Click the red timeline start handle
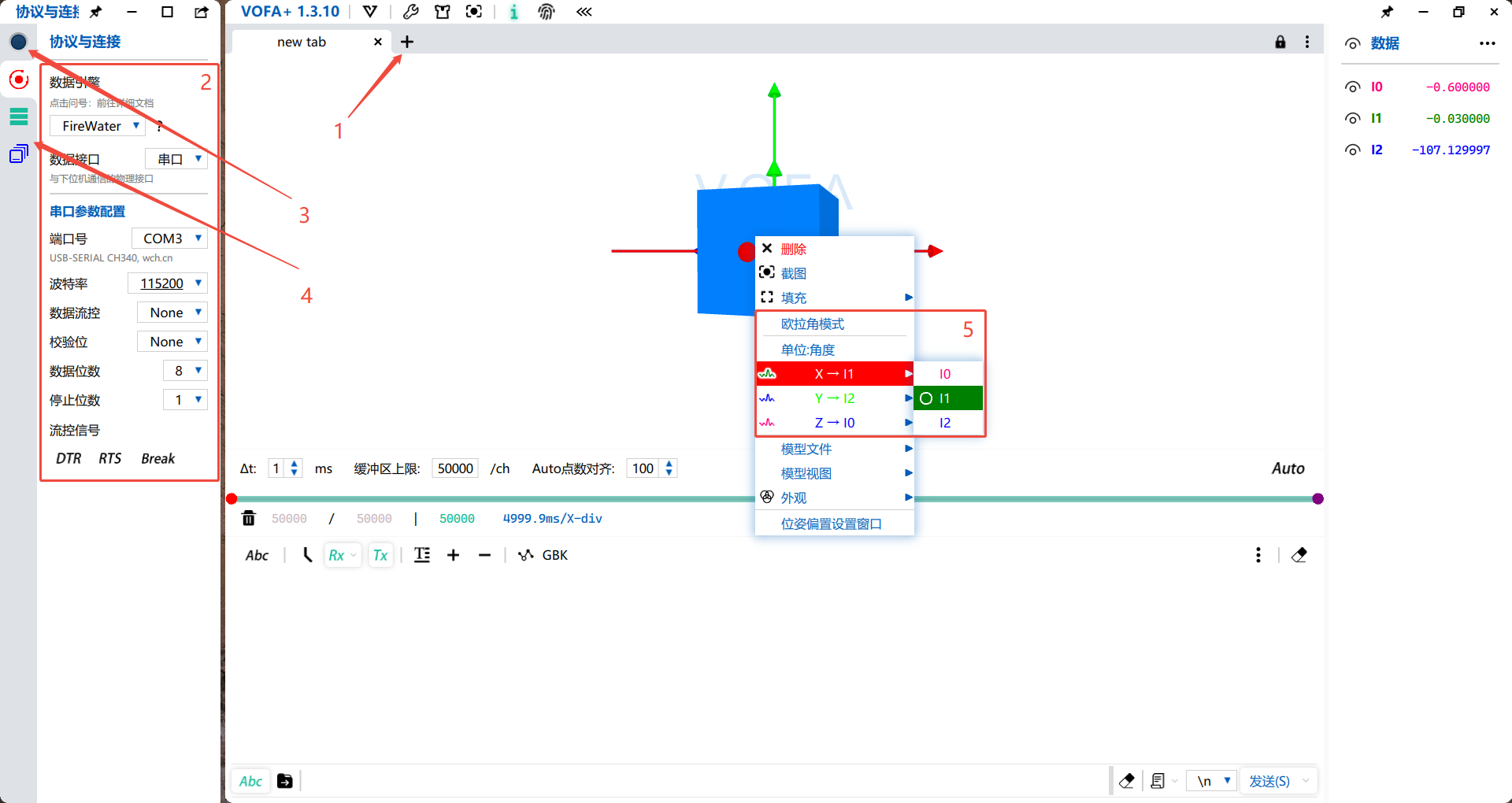1512x803 pixels. [x=232, y=498]
